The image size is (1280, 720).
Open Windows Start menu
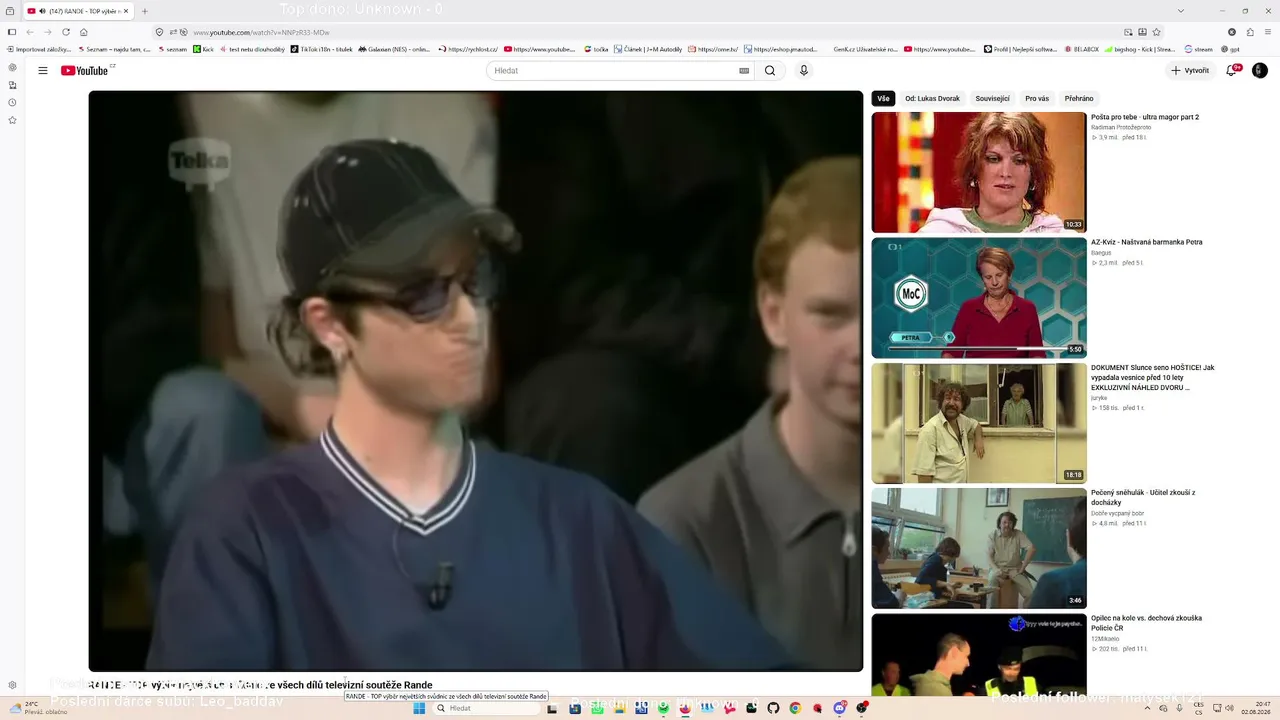point(419,708)
